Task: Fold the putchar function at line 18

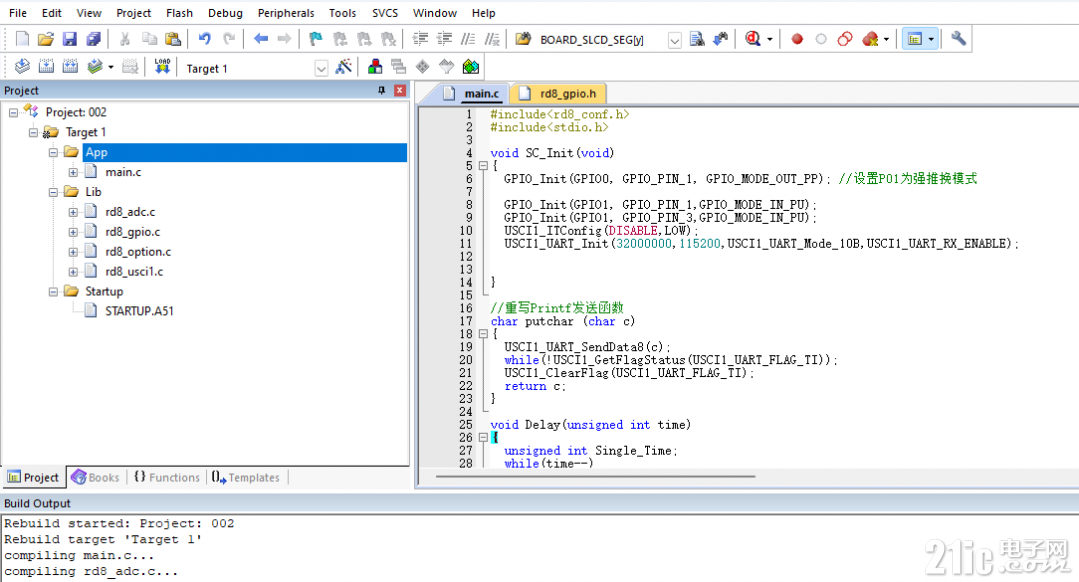Action: click(483, 334)
